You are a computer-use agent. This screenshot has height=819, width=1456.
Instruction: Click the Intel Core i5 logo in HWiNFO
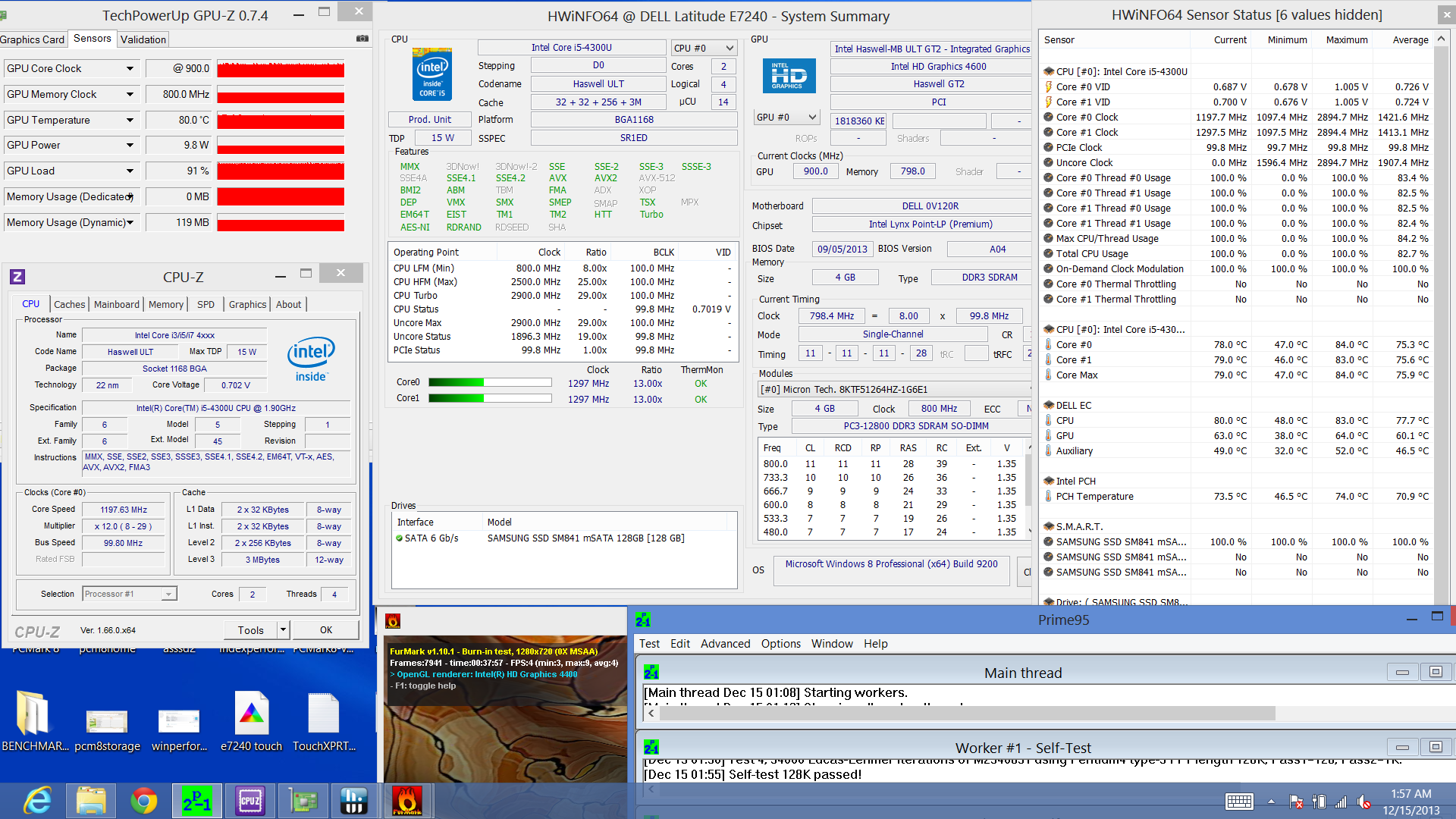(432, 74)
